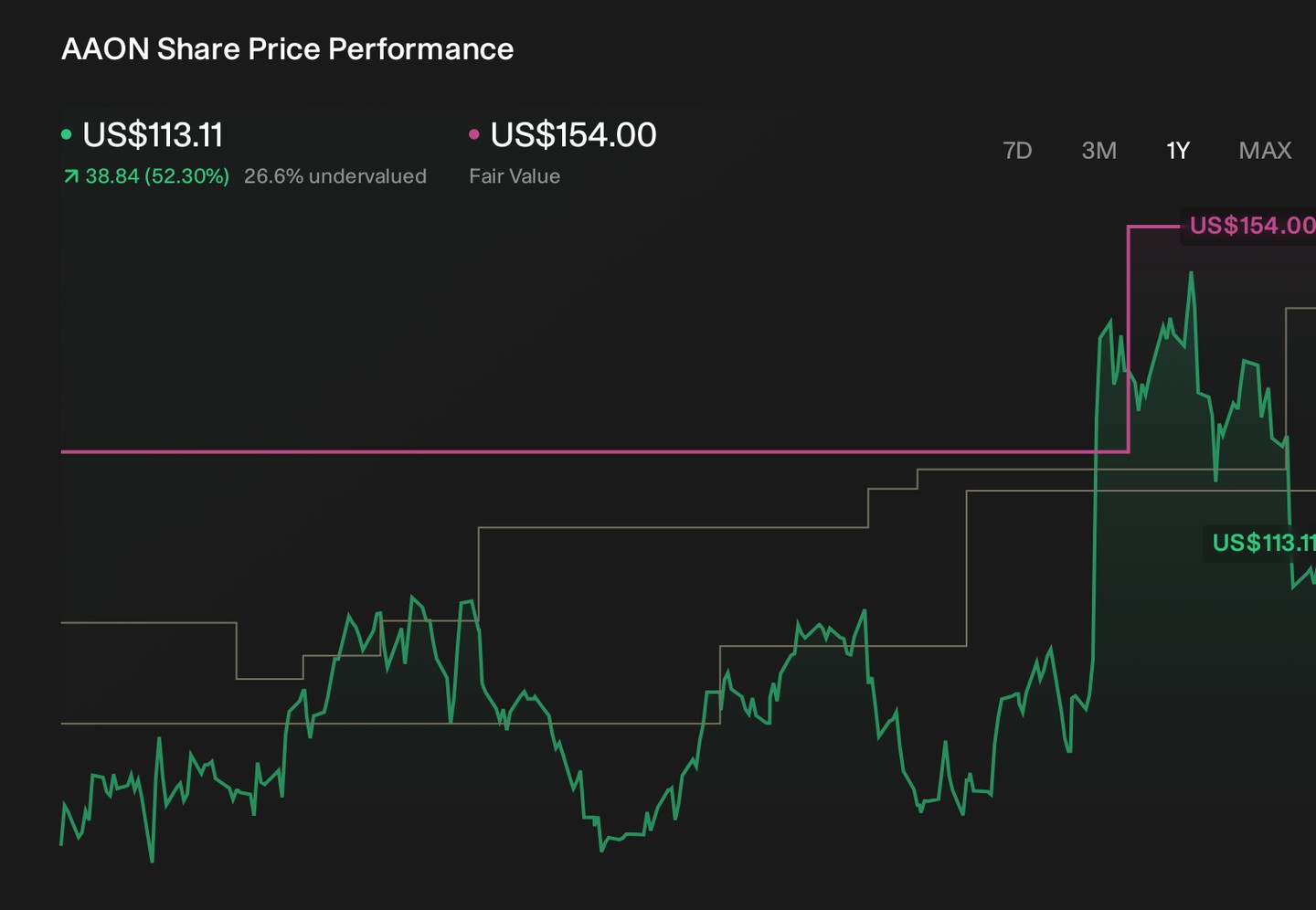
Task: Click the highest peak of green price line
Action: [1191, 273]
